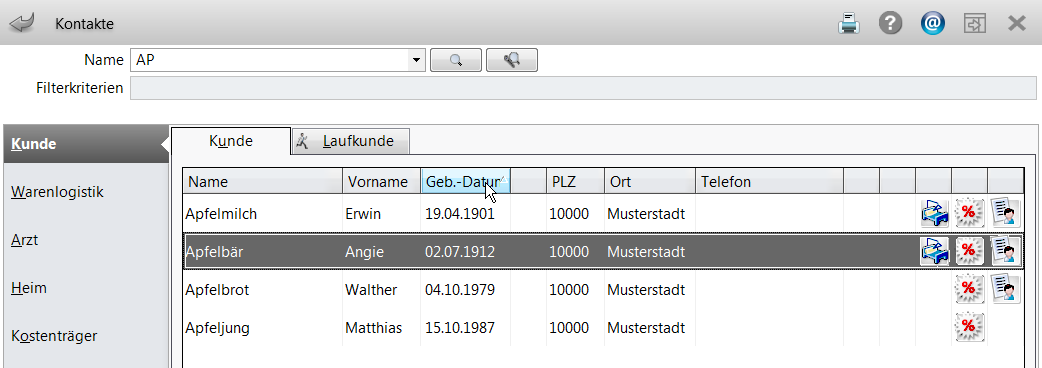
Task: Open extended search with binoculars icon
Action: click(x=512, y=60)
